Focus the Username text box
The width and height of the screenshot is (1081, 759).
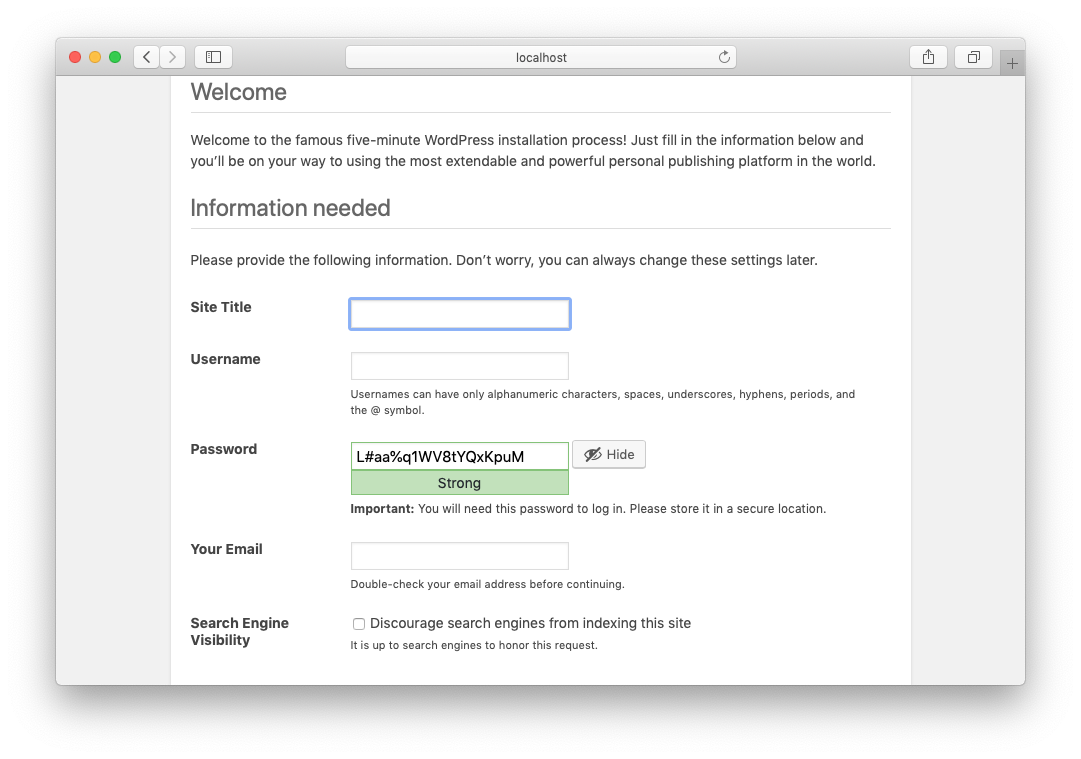(x=460, y=366)
